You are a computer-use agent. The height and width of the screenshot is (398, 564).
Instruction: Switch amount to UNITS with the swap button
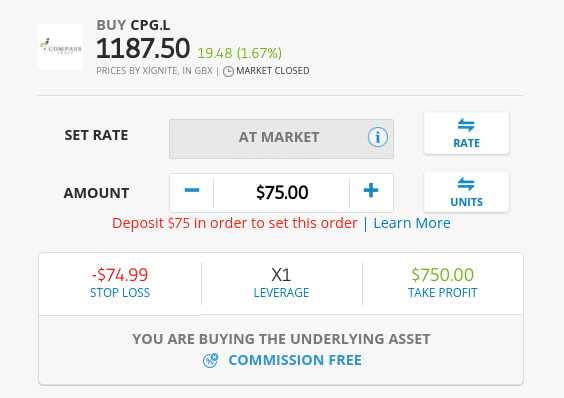(466, 192)
